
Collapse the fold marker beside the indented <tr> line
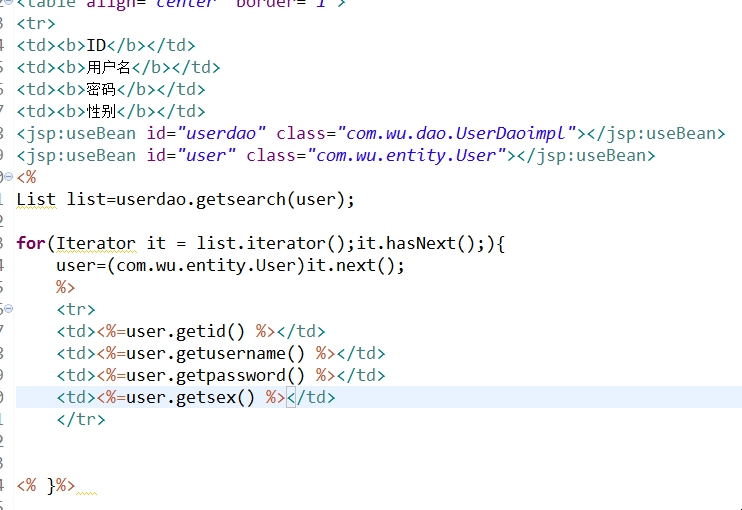8,309
